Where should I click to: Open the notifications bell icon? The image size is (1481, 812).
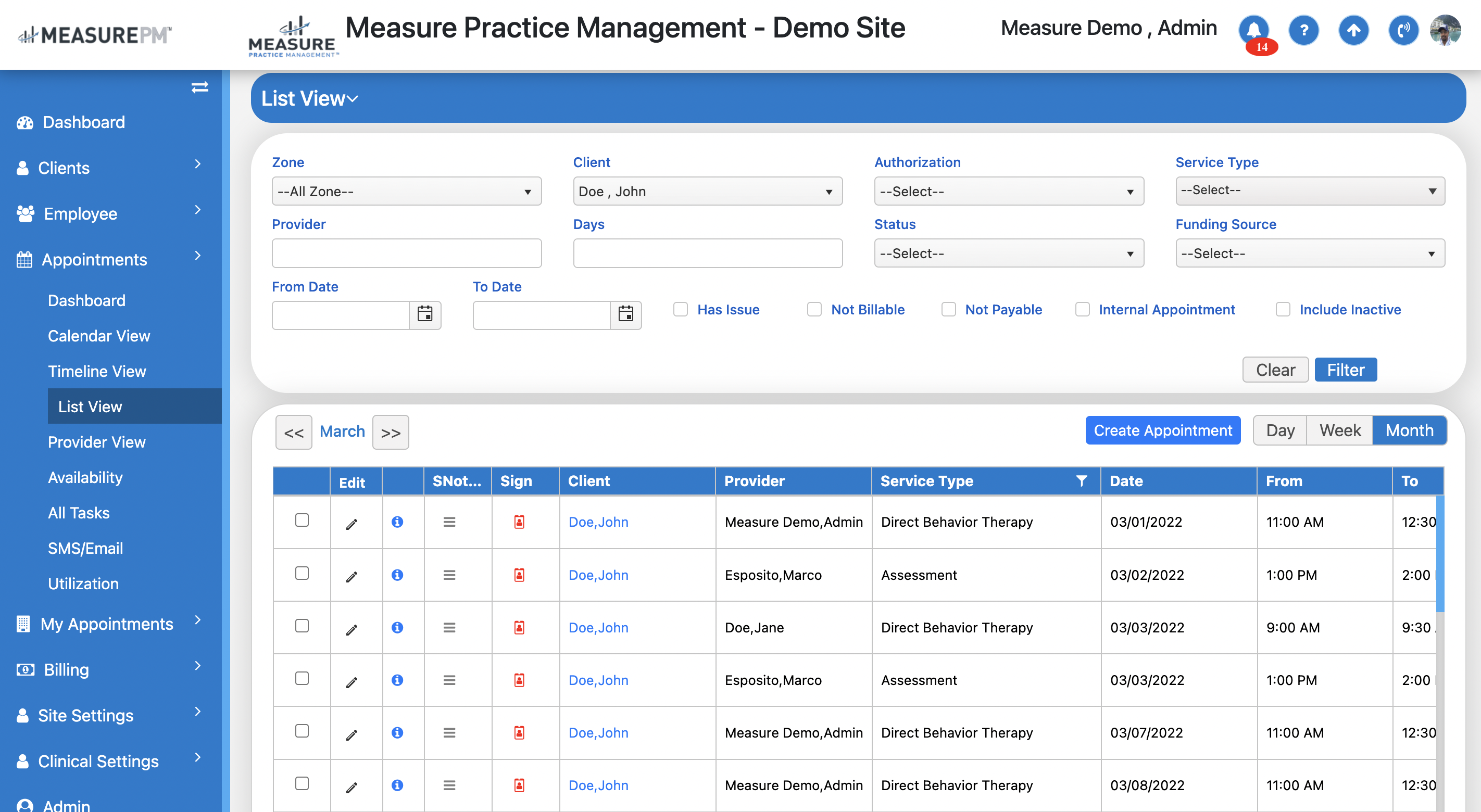point(1253,29)
